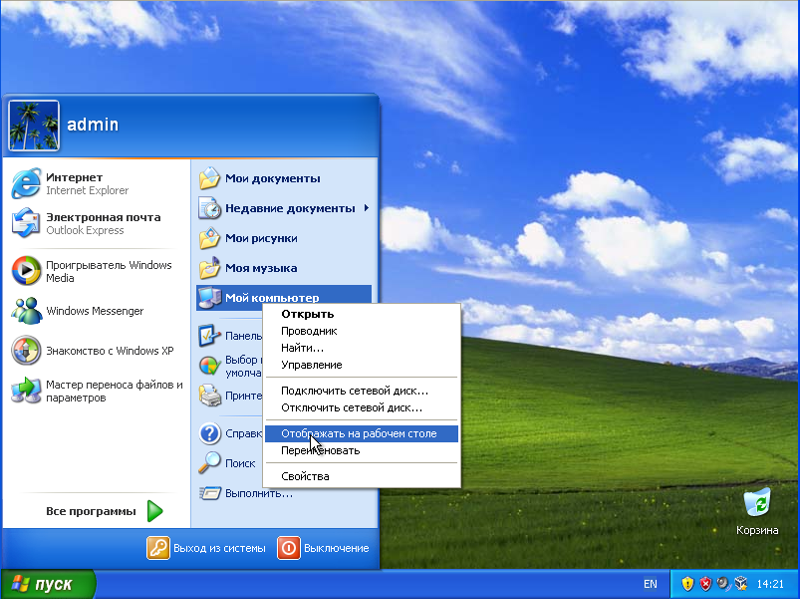Open the Control Panel icon

(x=209, y=336)
